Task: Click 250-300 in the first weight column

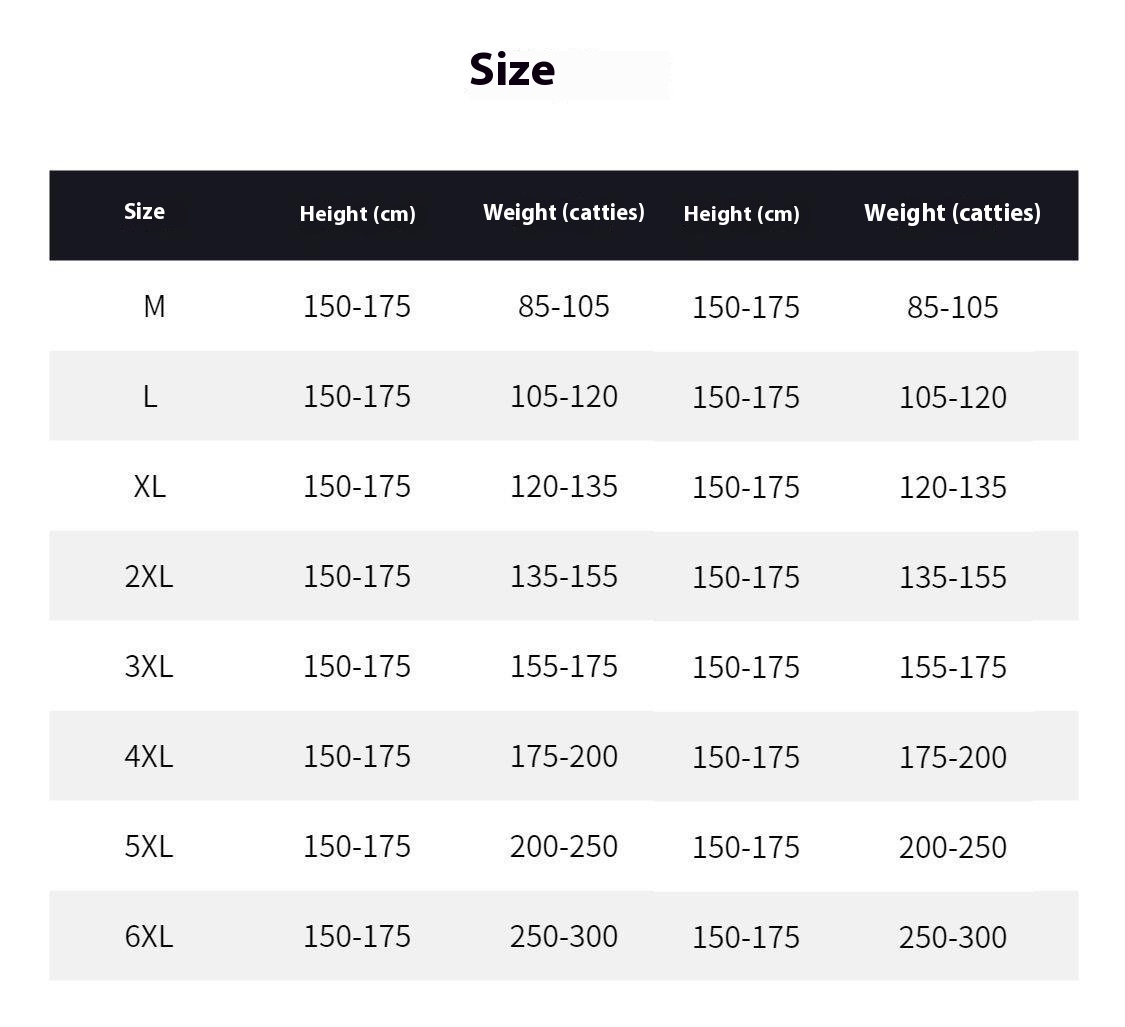Action: [564, 936]
